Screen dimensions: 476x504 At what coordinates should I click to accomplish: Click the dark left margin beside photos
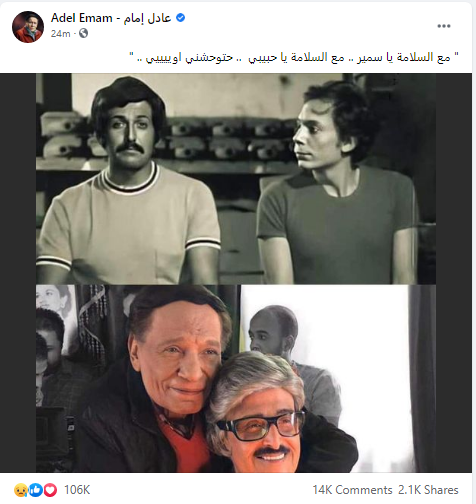click(x=18, y=273)
